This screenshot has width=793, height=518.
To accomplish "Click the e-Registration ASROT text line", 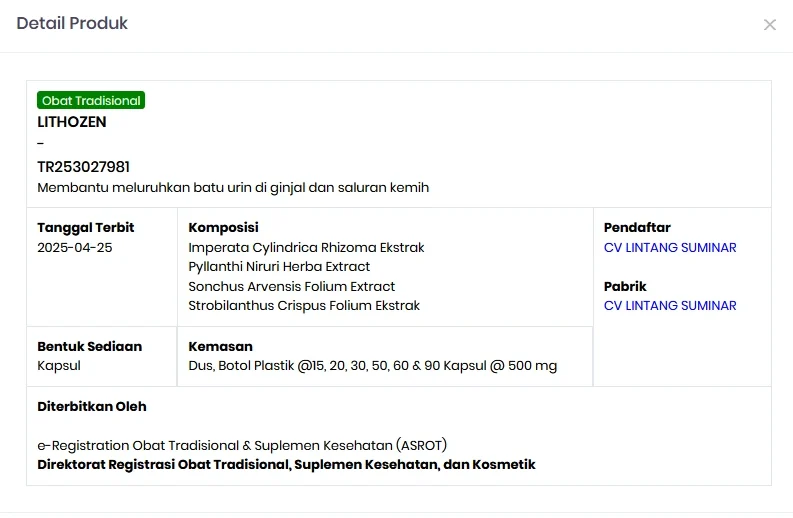I will (242, 445).
